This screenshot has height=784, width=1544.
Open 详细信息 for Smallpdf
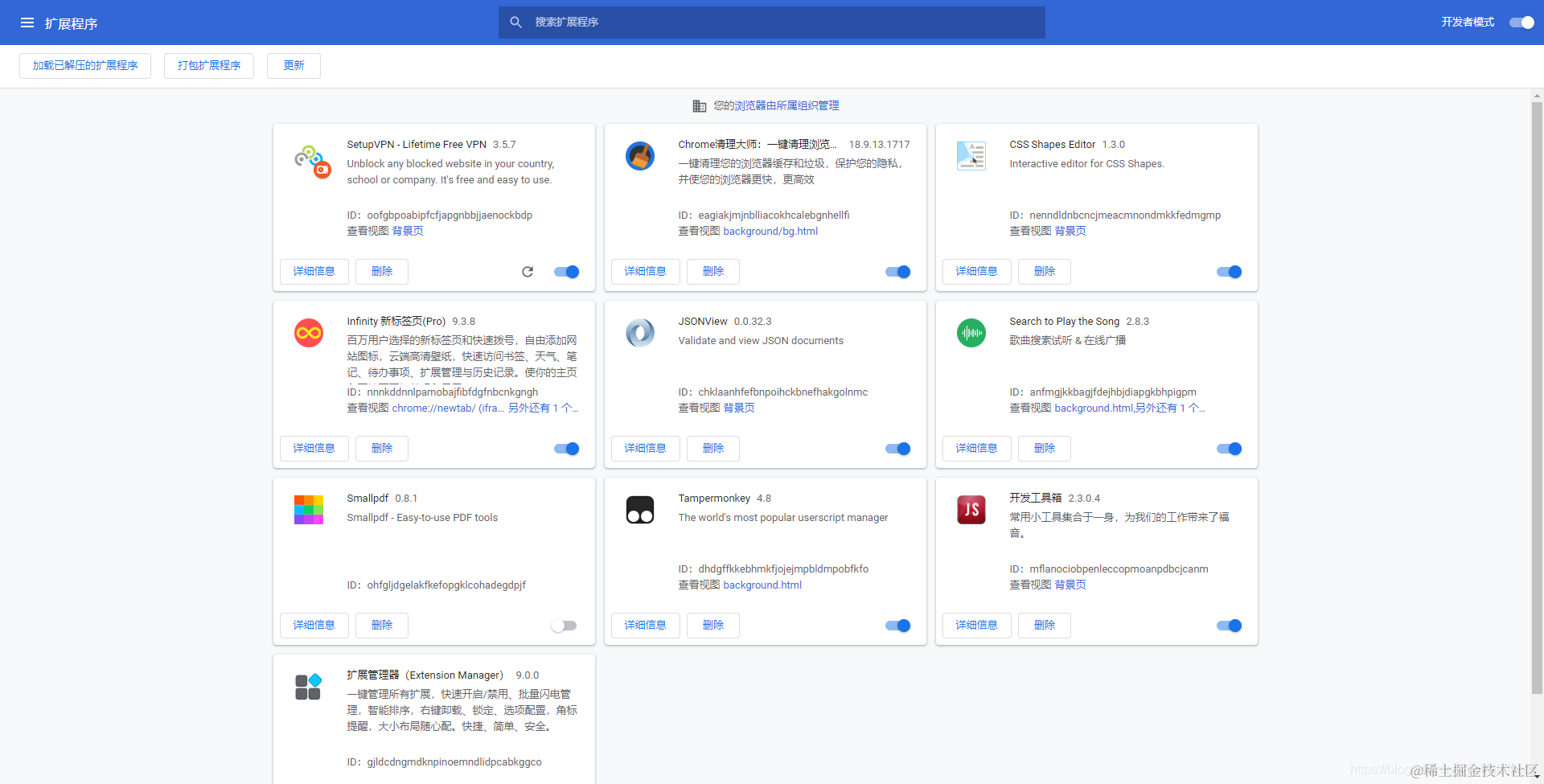point(314,626)
